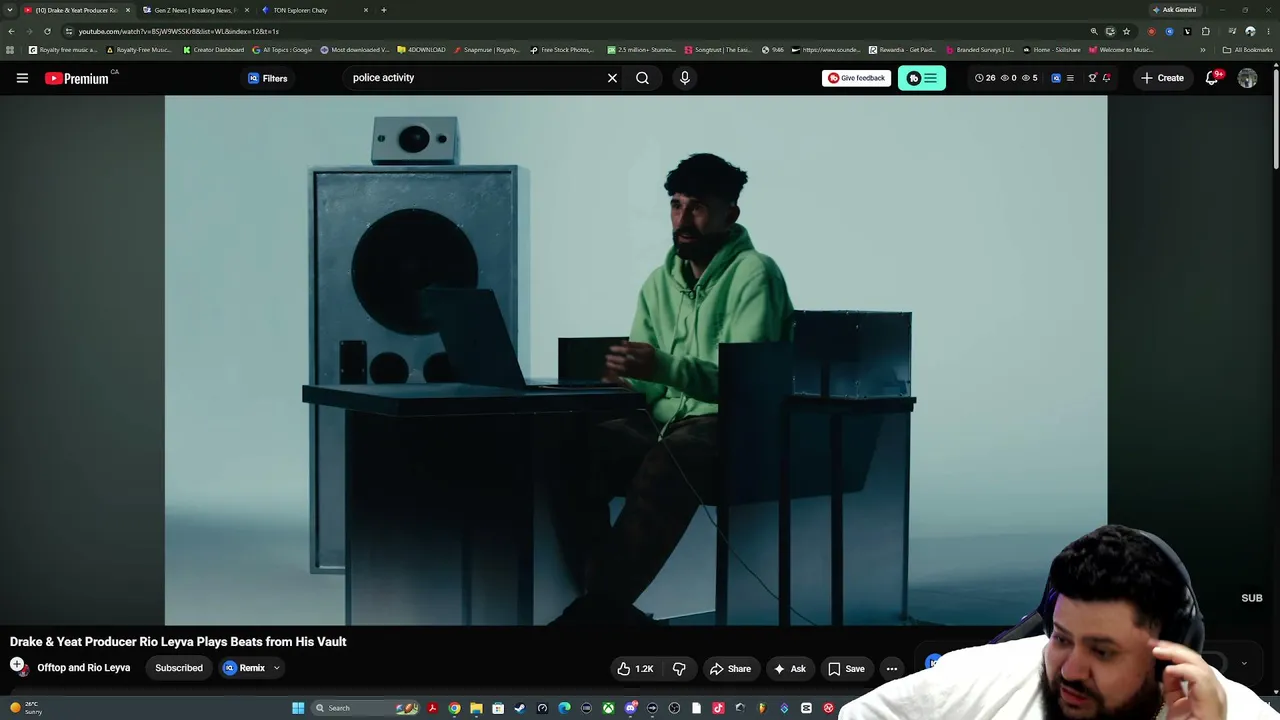Open the Songtrust bookmark
This screenshot has height=720, width=1280.
click(x=717, y=50)
